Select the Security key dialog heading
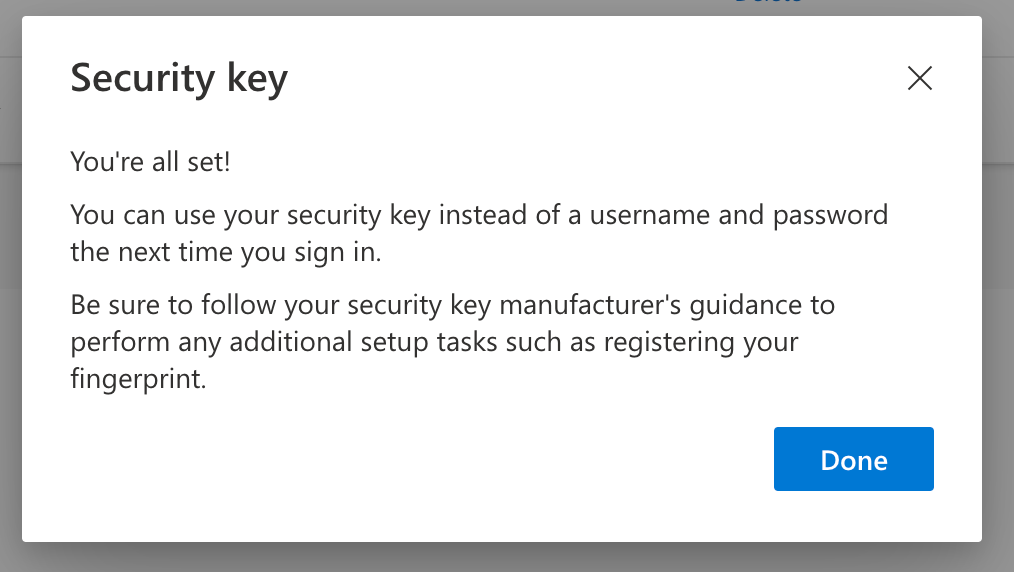Screen dimensions: 1014x572 (x=179, y=79)
